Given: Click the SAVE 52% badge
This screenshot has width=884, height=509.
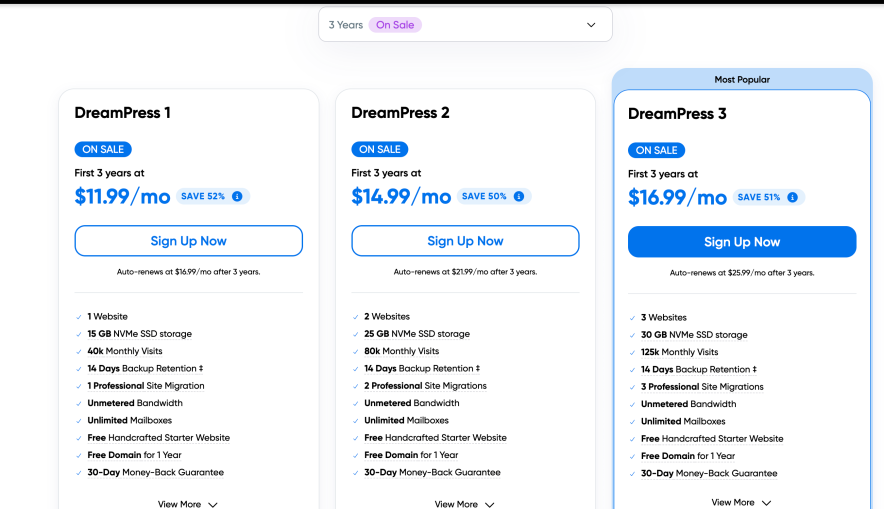Looking at the screenshot, I should click(213, 196).
